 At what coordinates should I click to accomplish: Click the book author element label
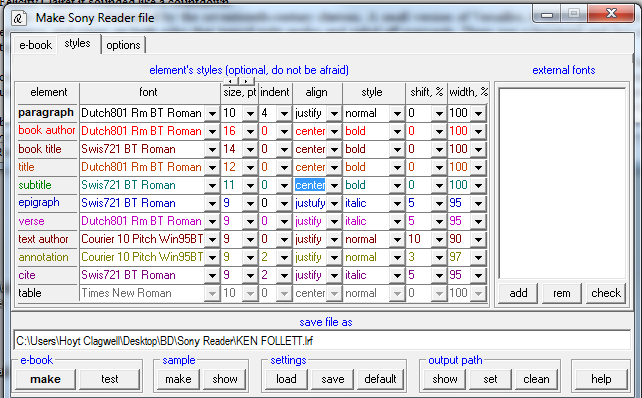47,131
